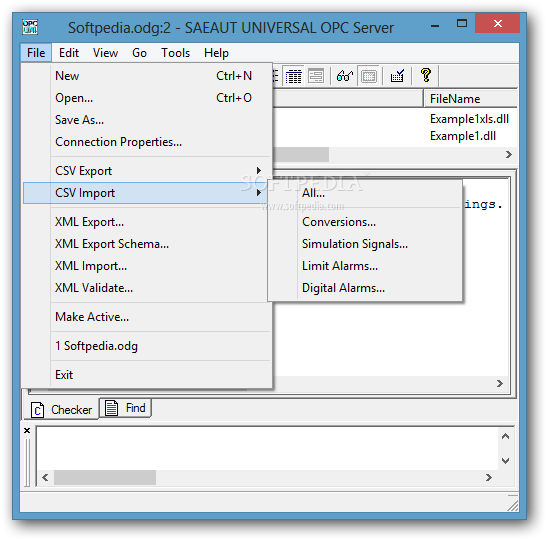Screen dimensions: 547x540
Task: Choose Open... from File menu
Action: 147,98
